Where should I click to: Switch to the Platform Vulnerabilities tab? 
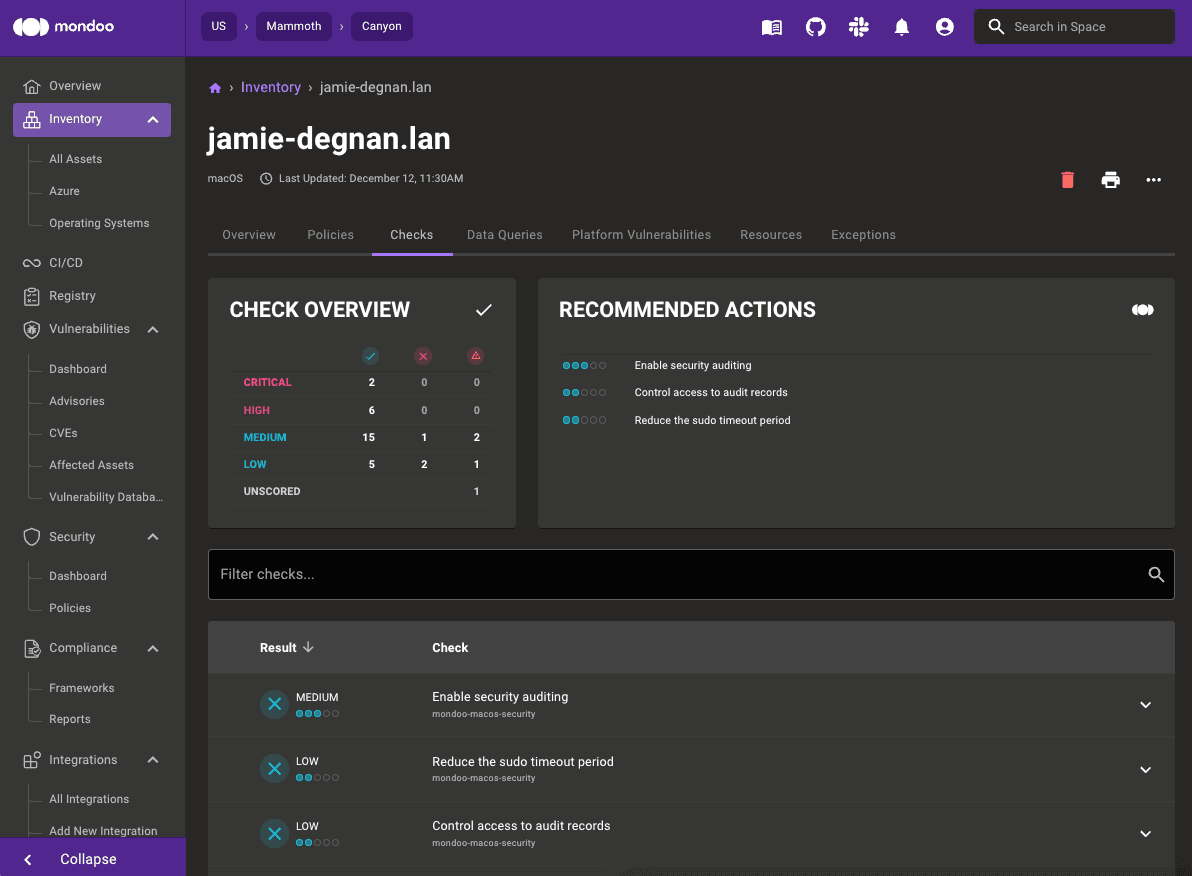pyautogui.click(x=641, y=234)
